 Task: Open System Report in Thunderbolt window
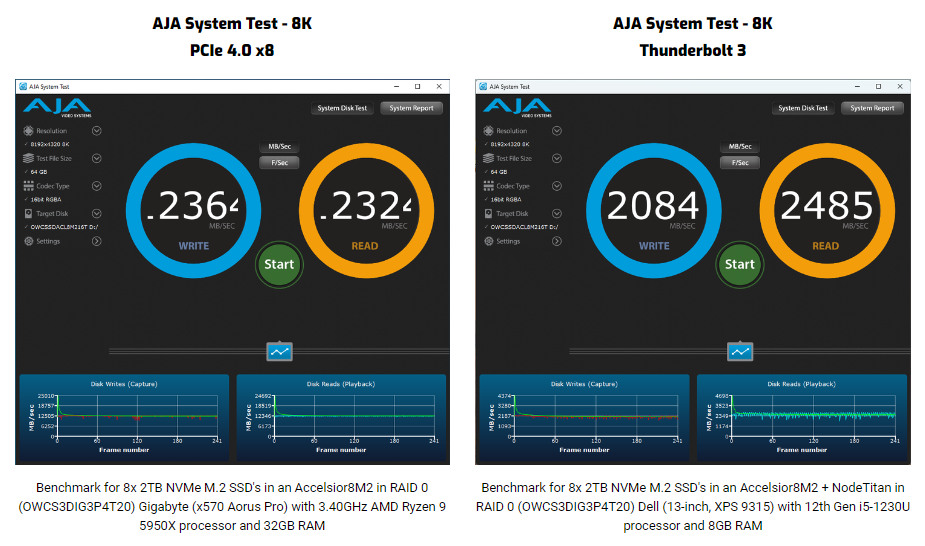[x=872, y=108]
